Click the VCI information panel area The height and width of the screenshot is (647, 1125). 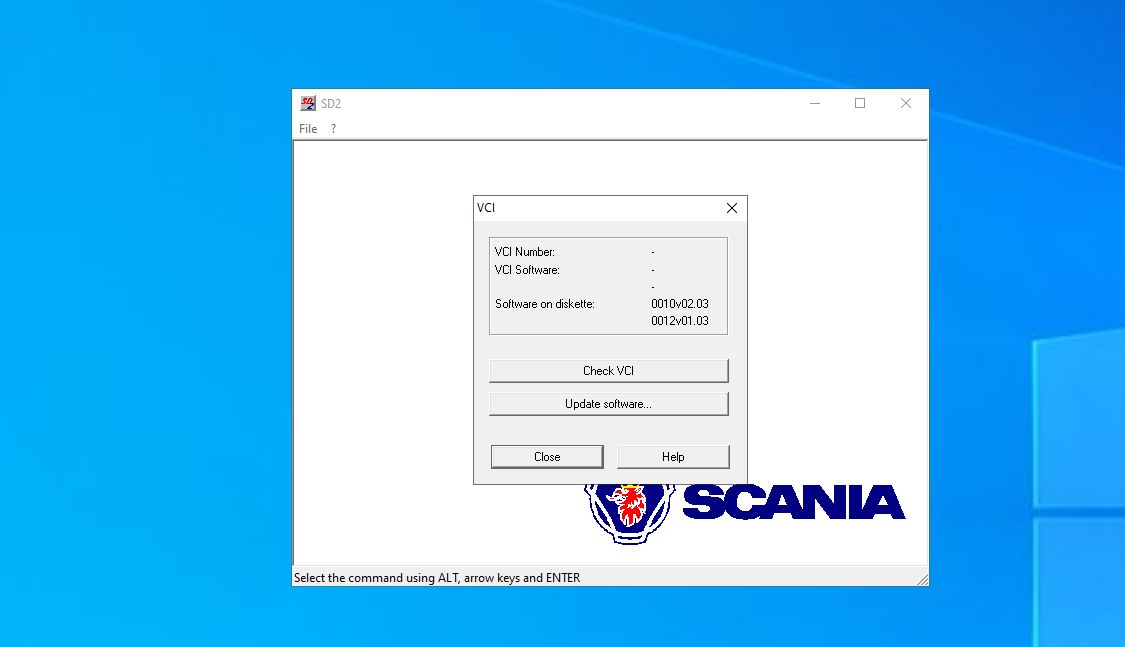coord(608,286)
